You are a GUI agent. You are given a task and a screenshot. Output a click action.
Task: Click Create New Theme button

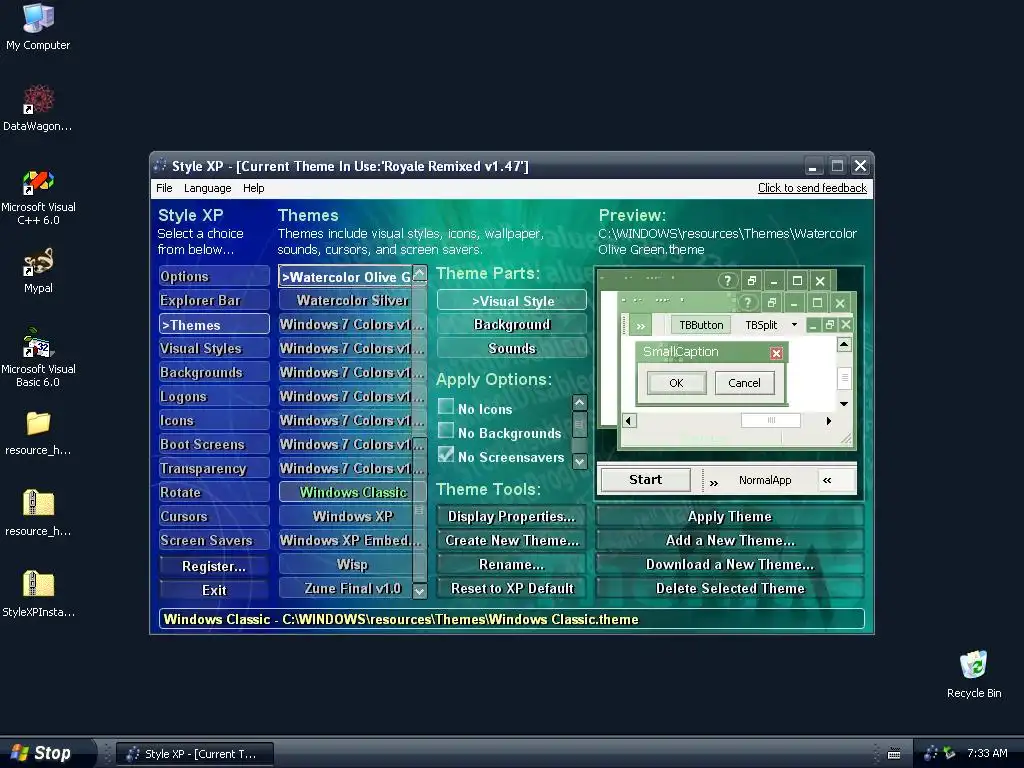512,541
